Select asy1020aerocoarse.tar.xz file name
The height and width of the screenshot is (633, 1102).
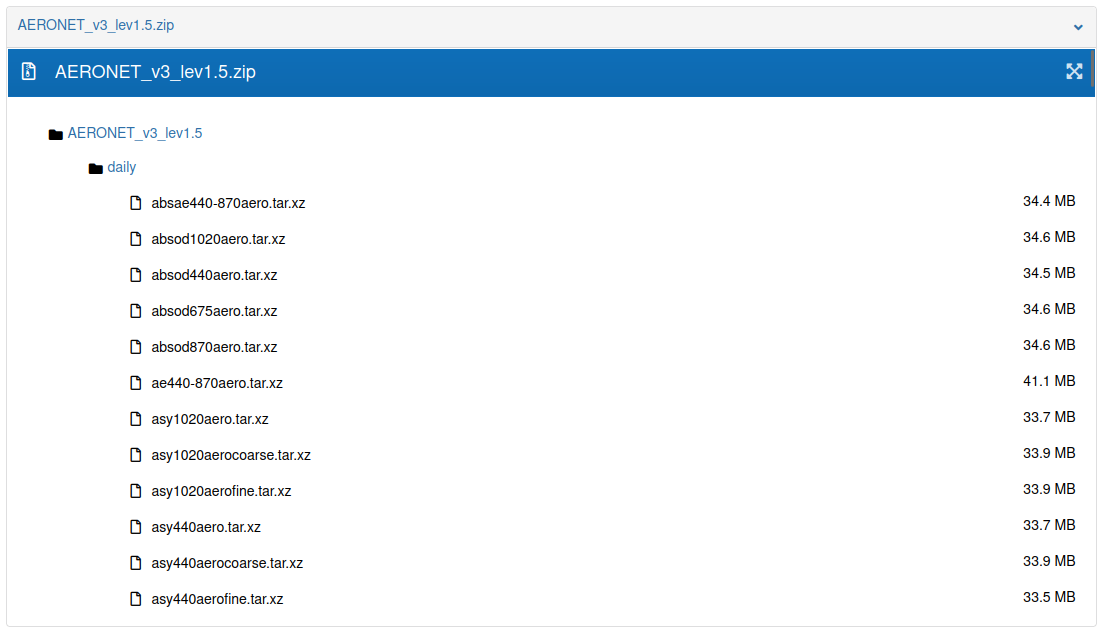click(x=231, y=455)
